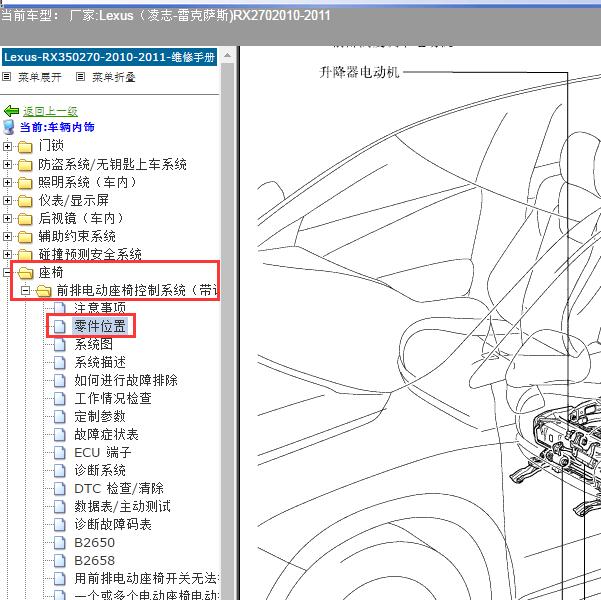601x600 pixels.
Task: Click the 前排电动座椅控制系统 folder icon
Action: click(44, 291)
